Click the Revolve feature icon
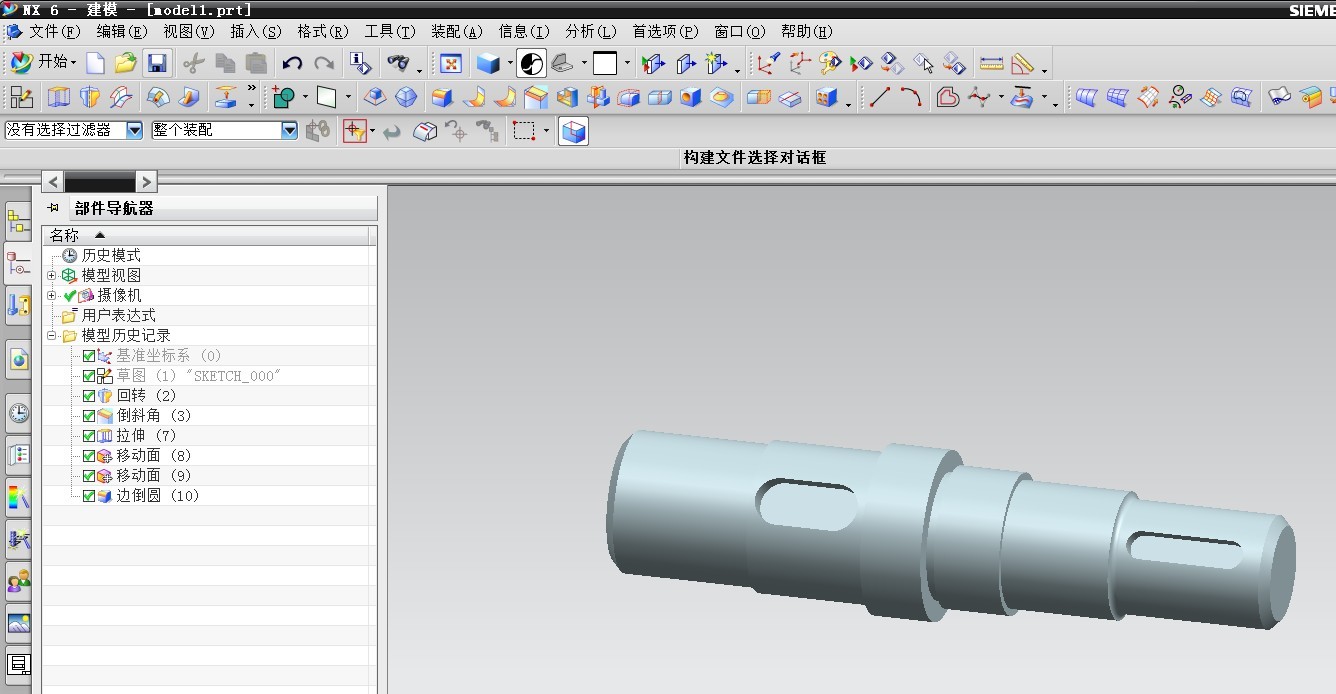The height and width of the screenshot is (694, 1336). (x=90, y=97)
